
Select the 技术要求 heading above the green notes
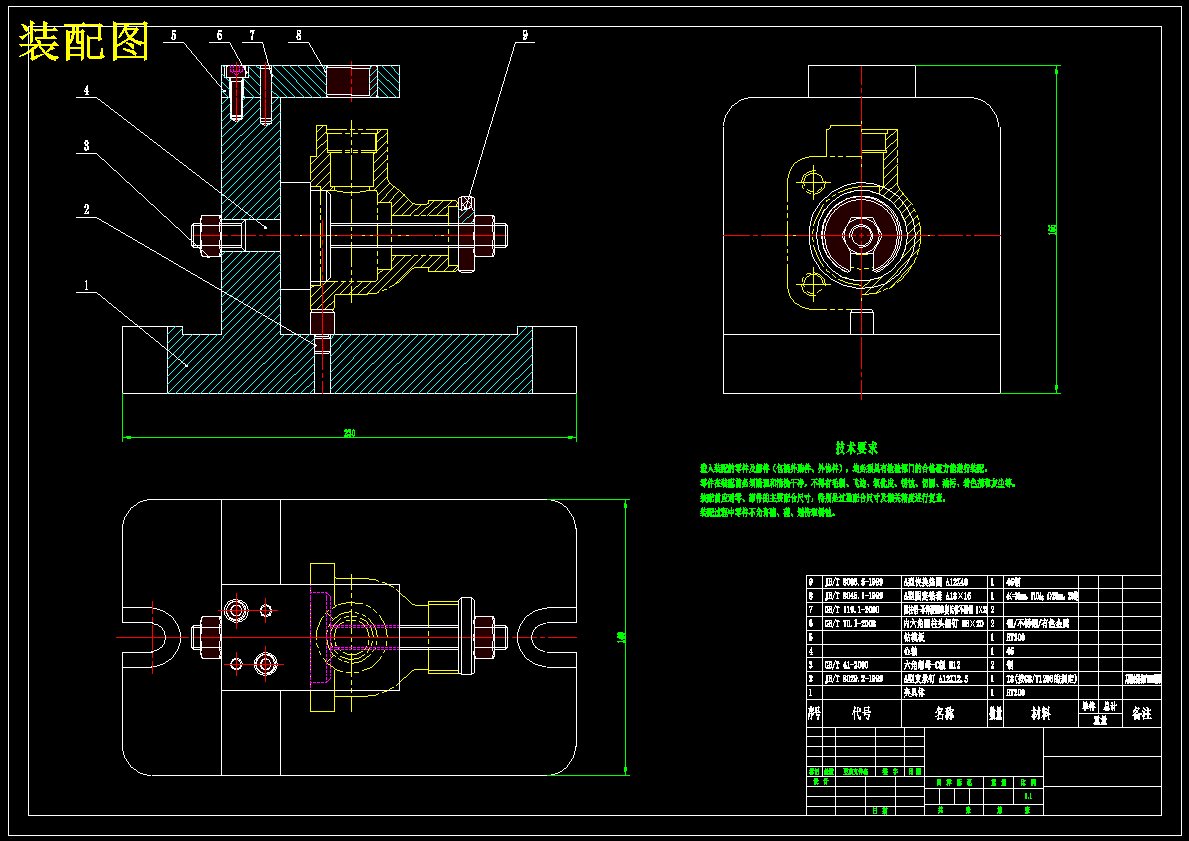pos(857,448)
